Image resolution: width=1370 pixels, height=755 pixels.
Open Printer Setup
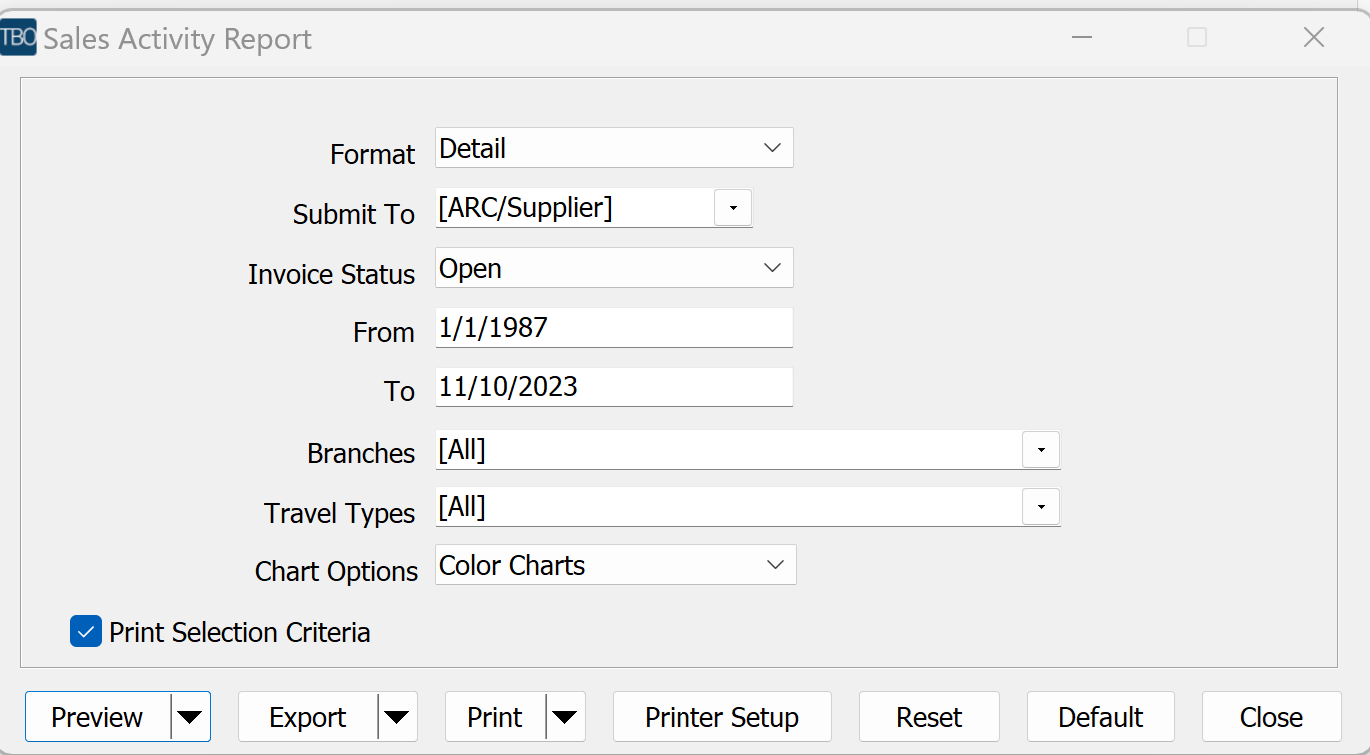[722, 717]
